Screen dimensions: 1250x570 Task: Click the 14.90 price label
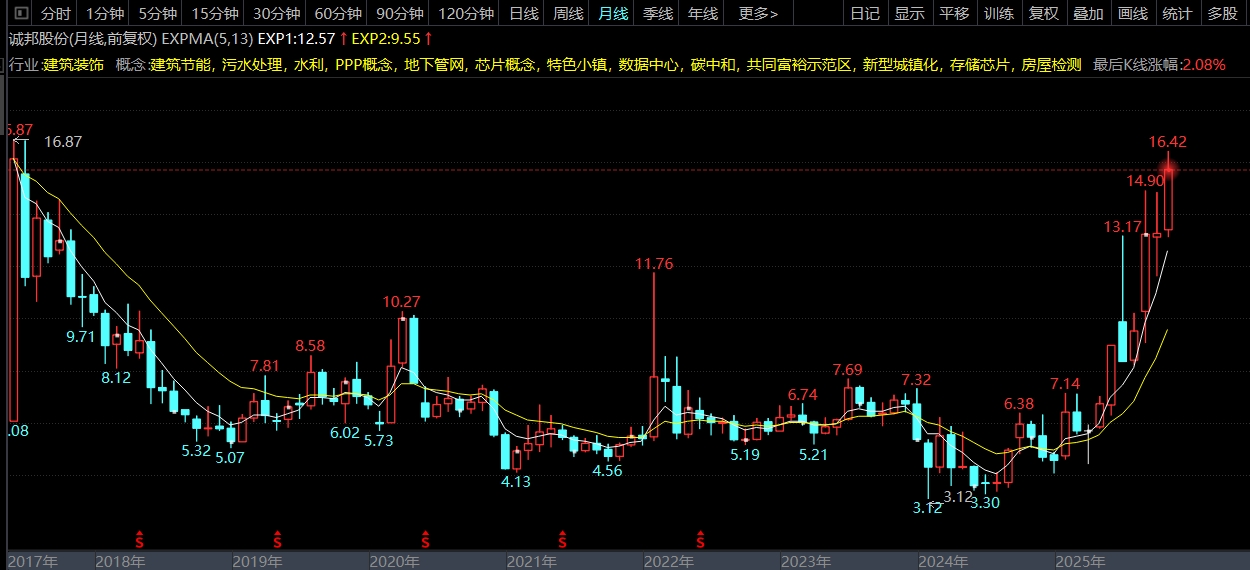click(x=1145, y=181)
